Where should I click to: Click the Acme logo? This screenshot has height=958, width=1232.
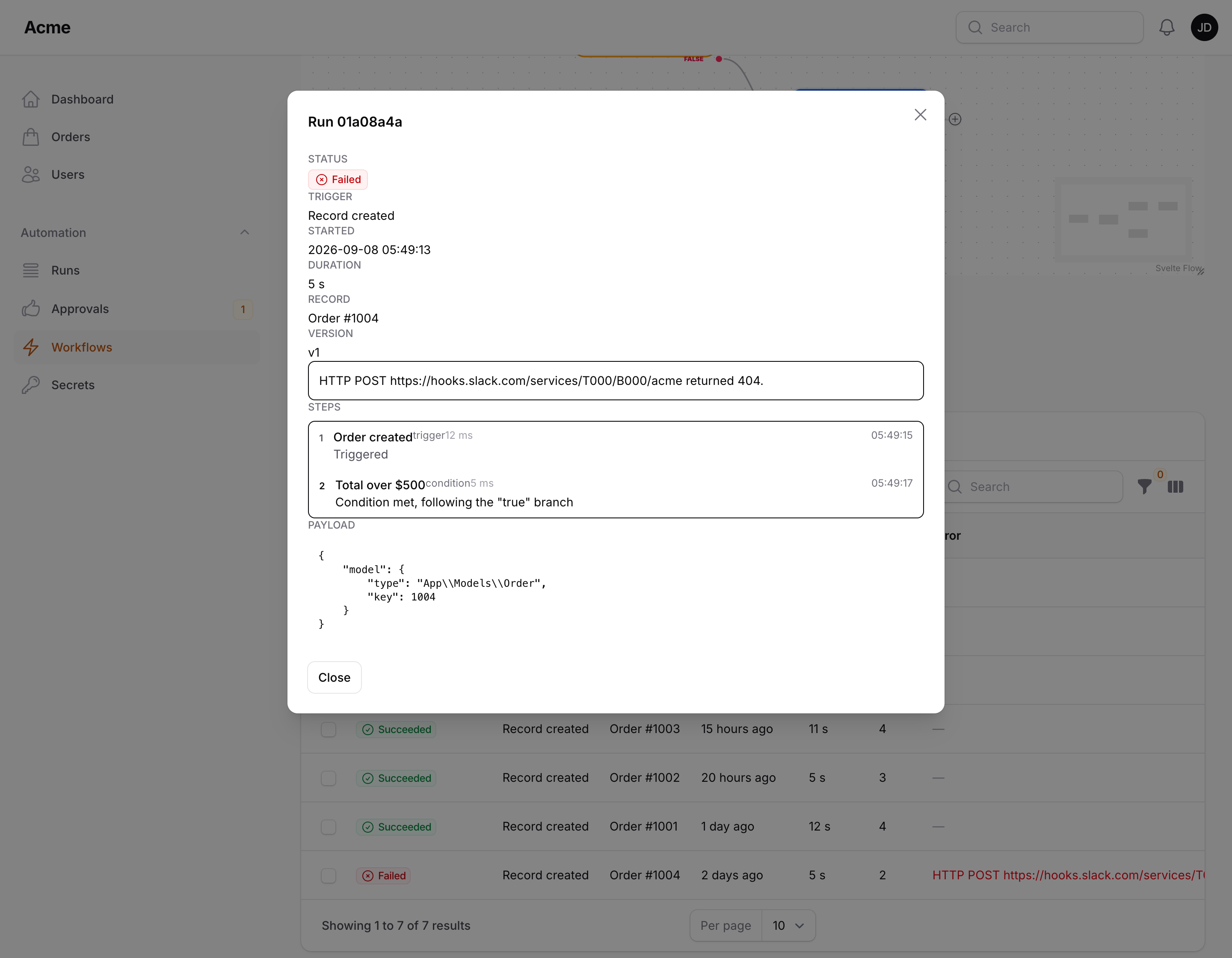pyautogui.click(x=47, y=28)
